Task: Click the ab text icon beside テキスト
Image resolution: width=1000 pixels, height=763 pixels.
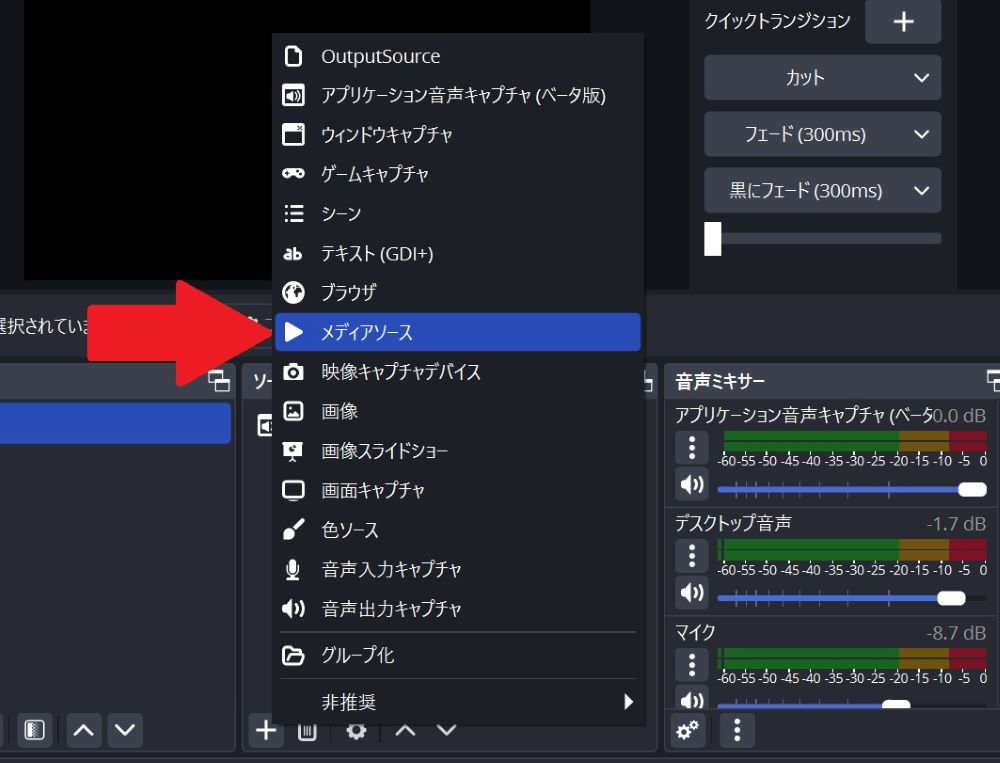Action: coord(293,253)
